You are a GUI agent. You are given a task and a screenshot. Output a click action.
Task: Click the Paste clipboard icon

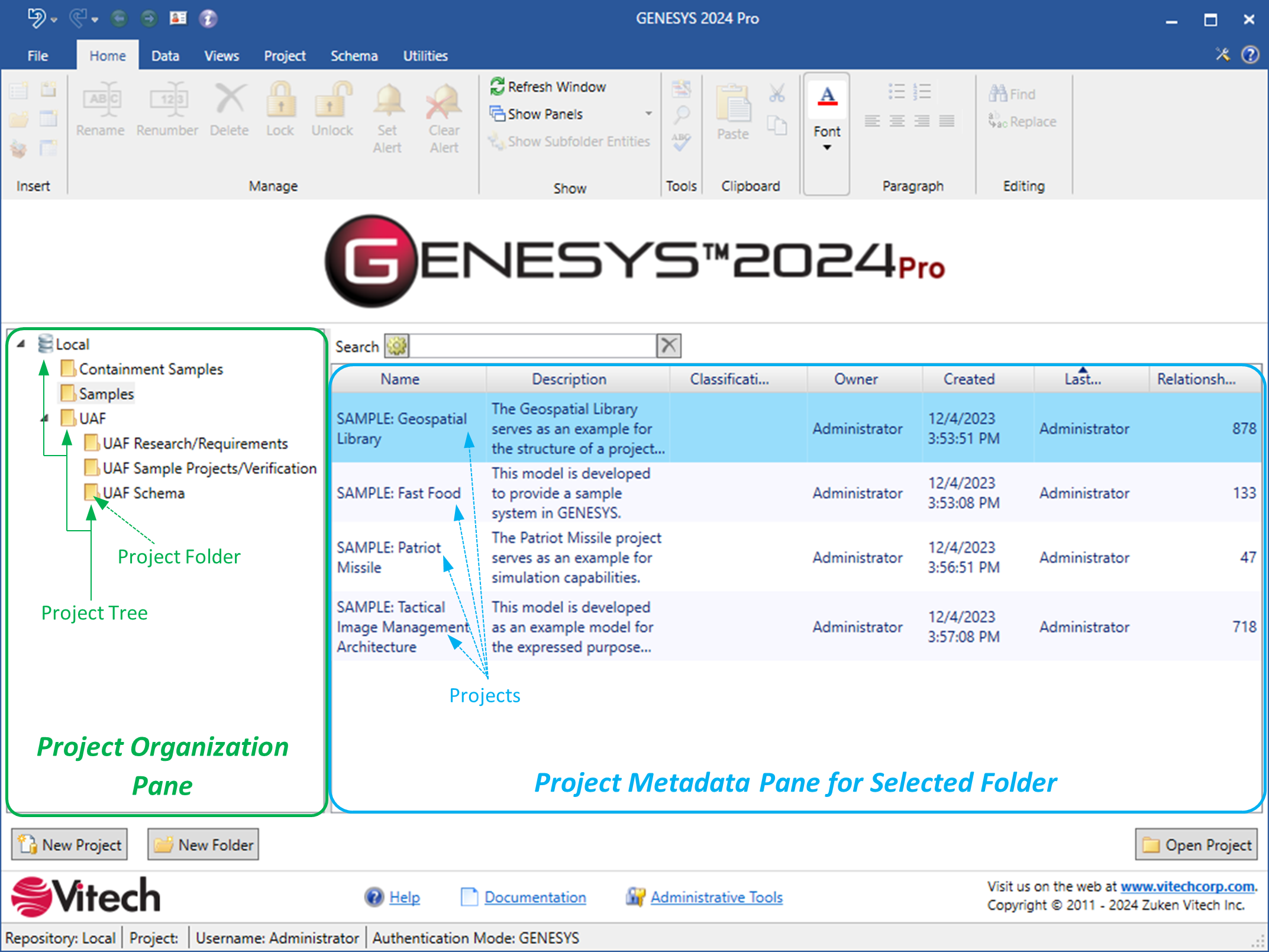pos(732,104)
